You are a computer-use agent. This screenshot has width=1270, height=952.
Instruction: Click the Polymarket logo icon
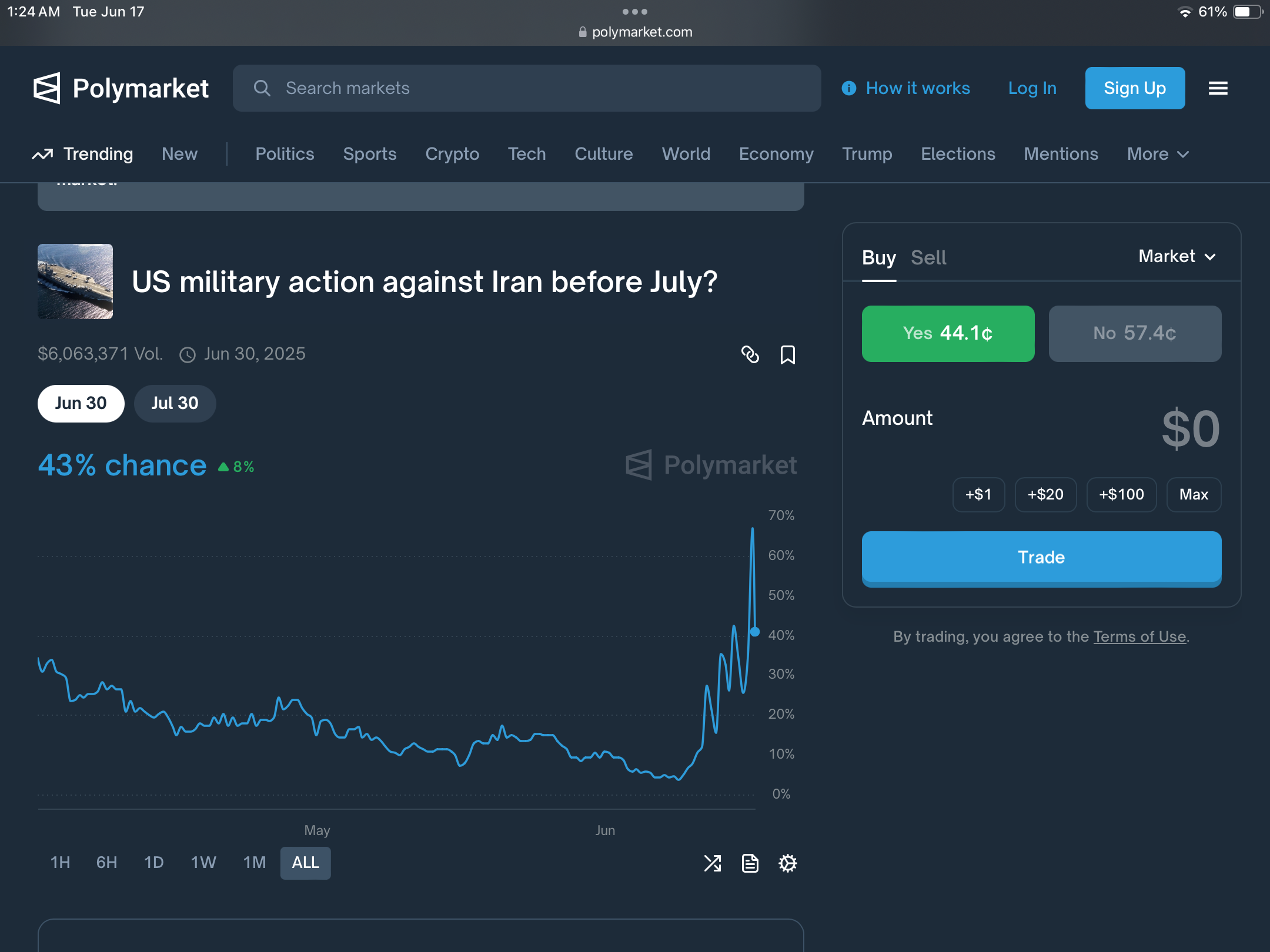46,88
